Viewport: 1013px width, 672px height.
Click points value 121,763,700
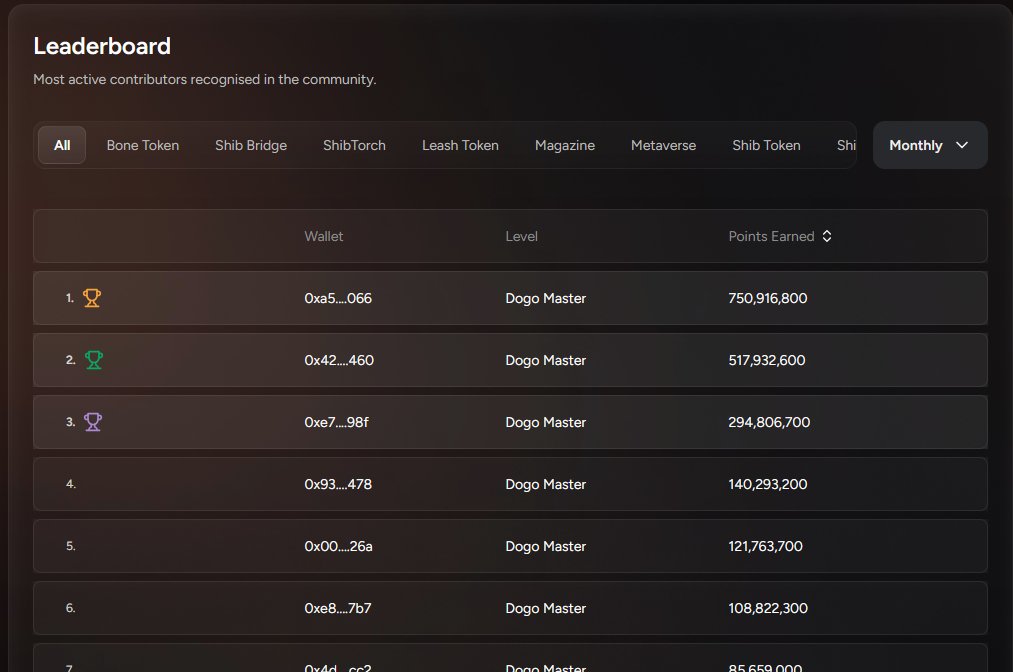(766, 547)
